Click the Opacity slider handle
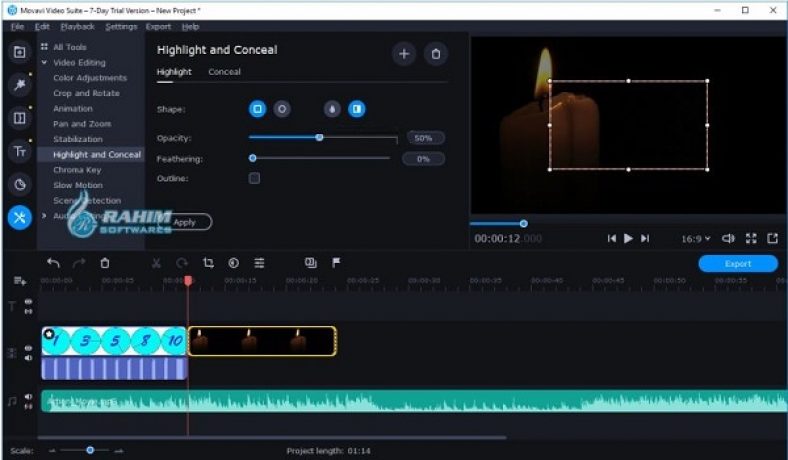This screenshot has width=788, height=460. [319, 137]
